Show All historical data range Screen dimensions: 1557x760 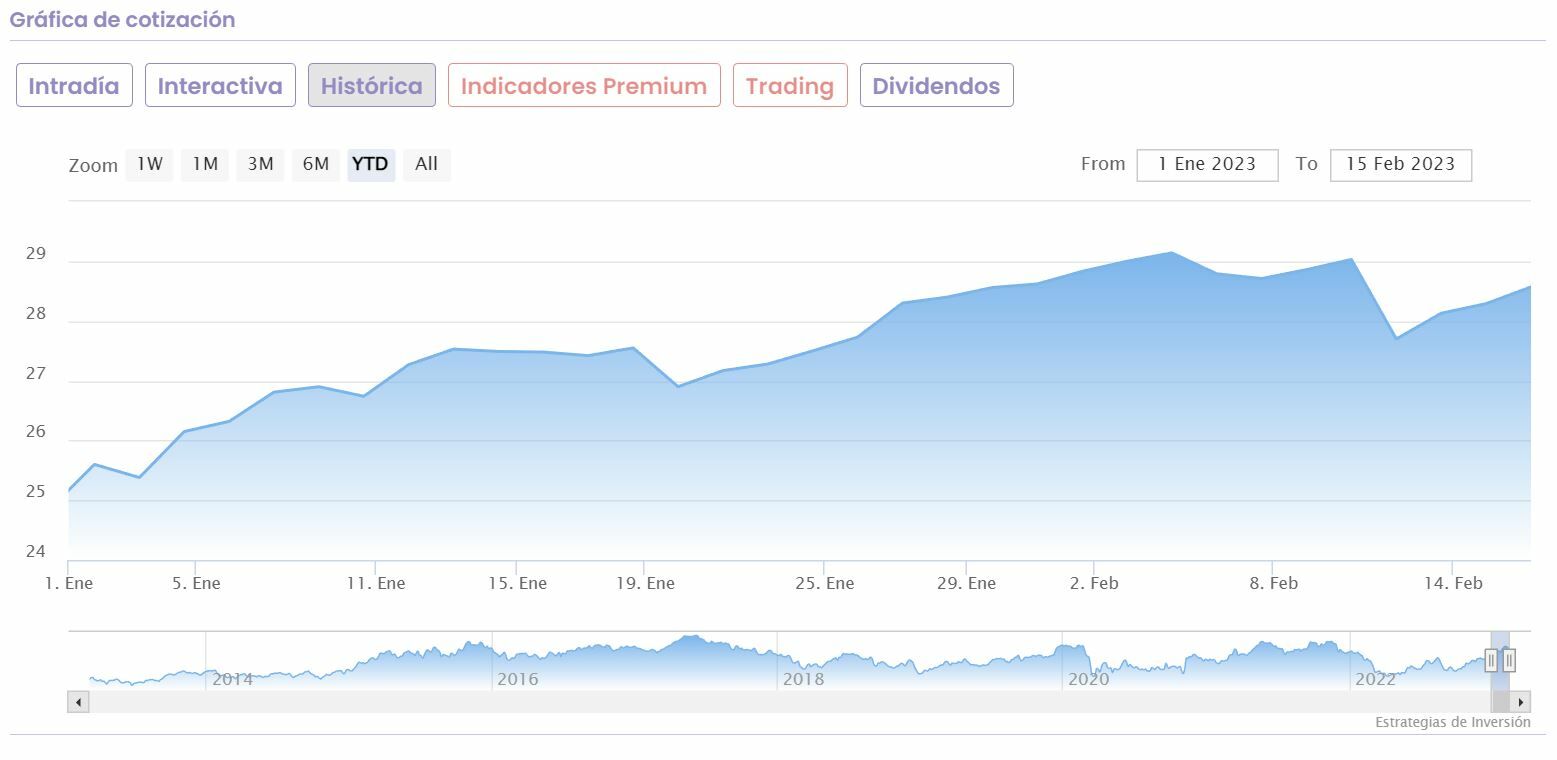pos(427,164)
